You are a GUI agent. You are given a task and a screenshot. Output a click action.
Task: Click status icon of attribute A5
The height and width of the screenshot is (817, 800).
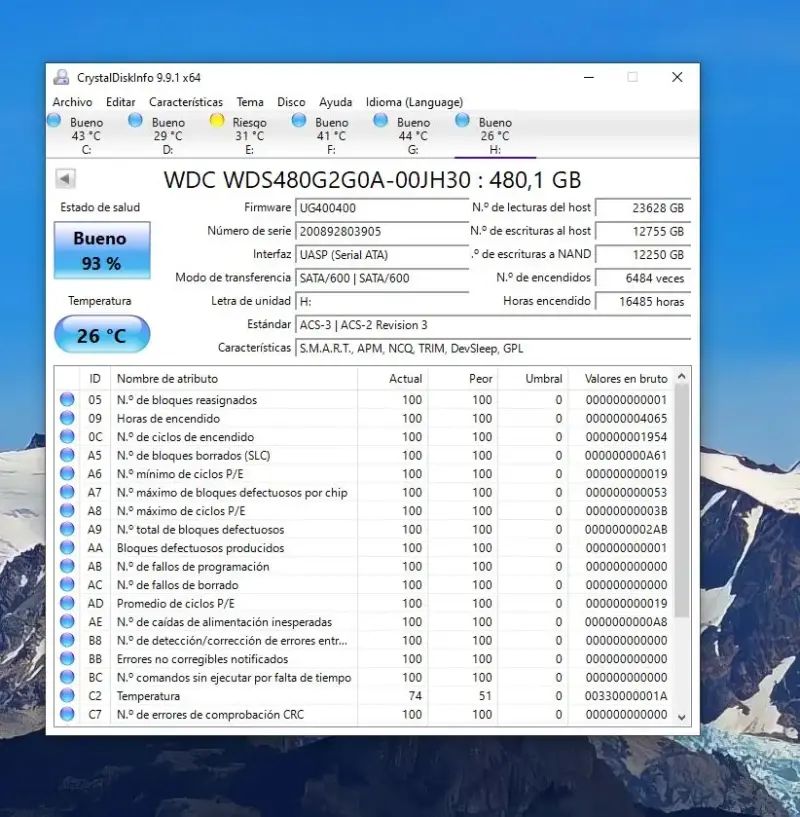pos(67,455)
